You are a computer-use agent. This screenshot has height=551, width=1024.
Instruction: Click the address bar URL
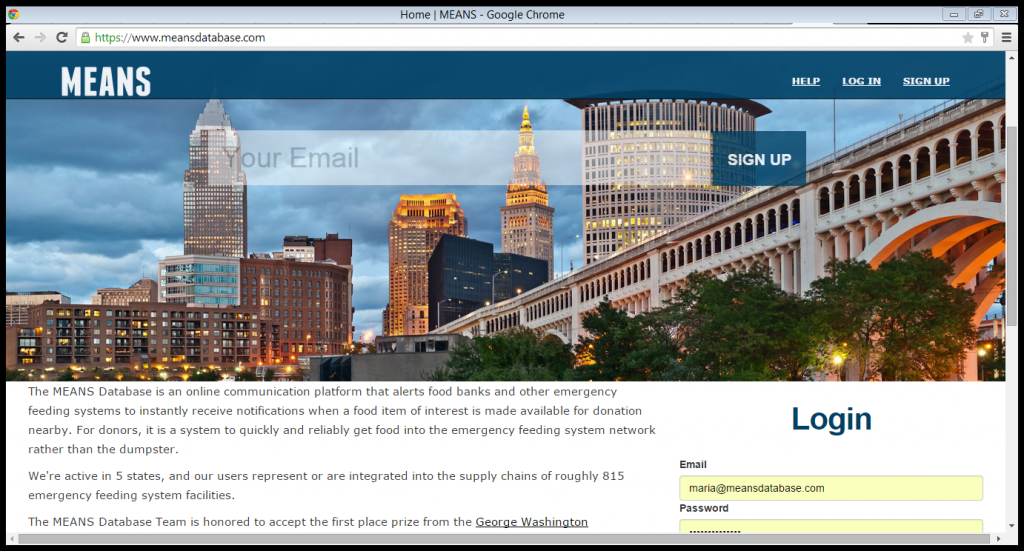pos(180,38)
